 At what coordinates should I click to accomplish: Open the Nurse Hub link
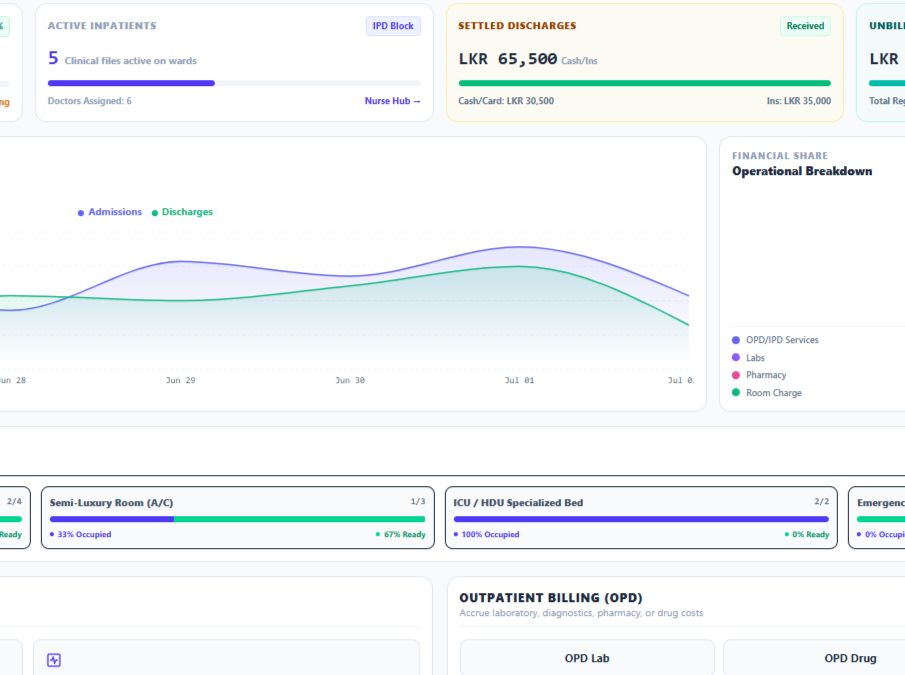coord(392,101)
